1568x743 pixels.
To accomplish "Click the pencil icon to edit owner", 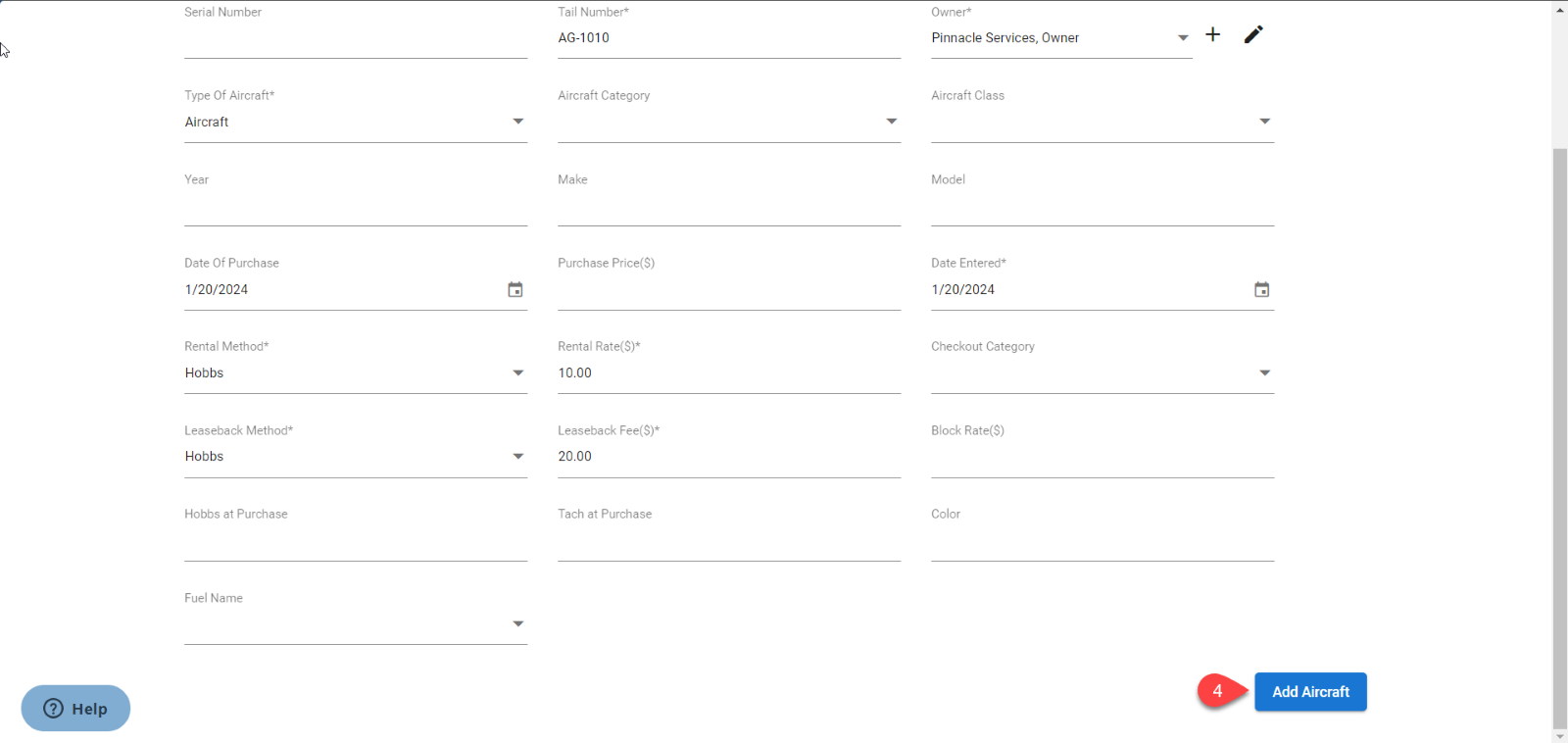I will point(1253,35).
